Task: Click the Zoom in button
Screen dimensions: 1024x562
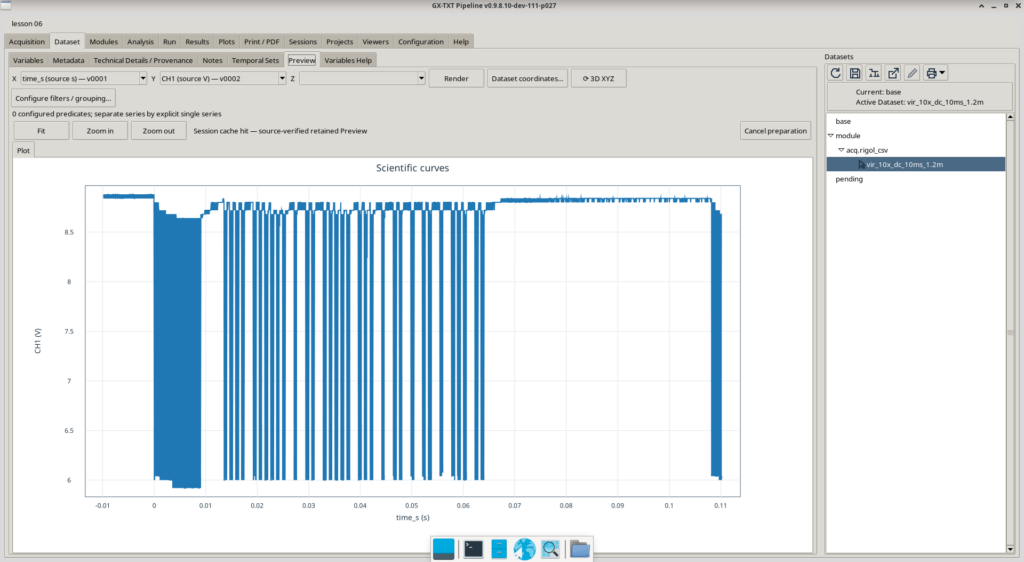Action: click(100, 131)
